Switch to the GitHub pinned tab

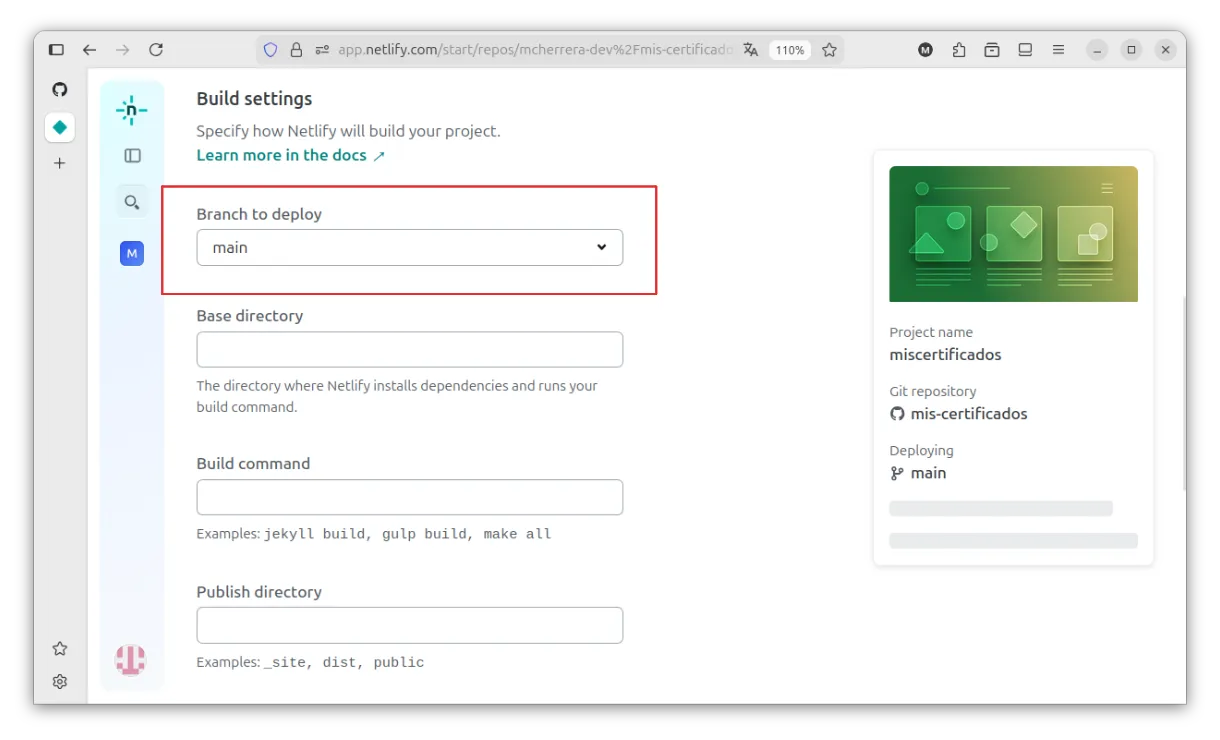point(60,90)
